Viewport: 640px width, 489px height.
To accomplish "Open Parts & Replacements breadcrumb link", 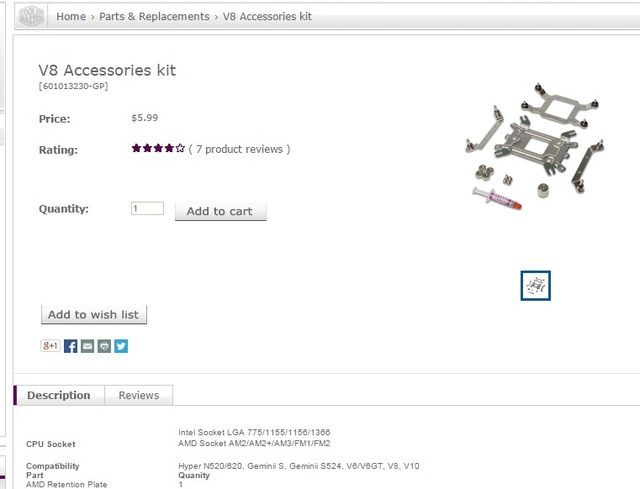I will [154, 17].
